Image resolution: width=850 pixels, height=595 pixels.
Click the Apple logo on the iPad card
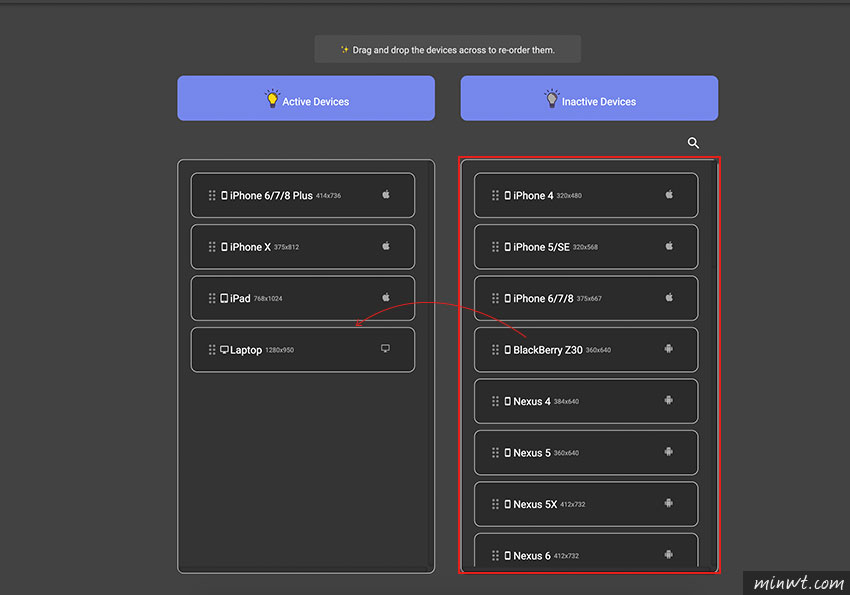[x=386, y=298]
